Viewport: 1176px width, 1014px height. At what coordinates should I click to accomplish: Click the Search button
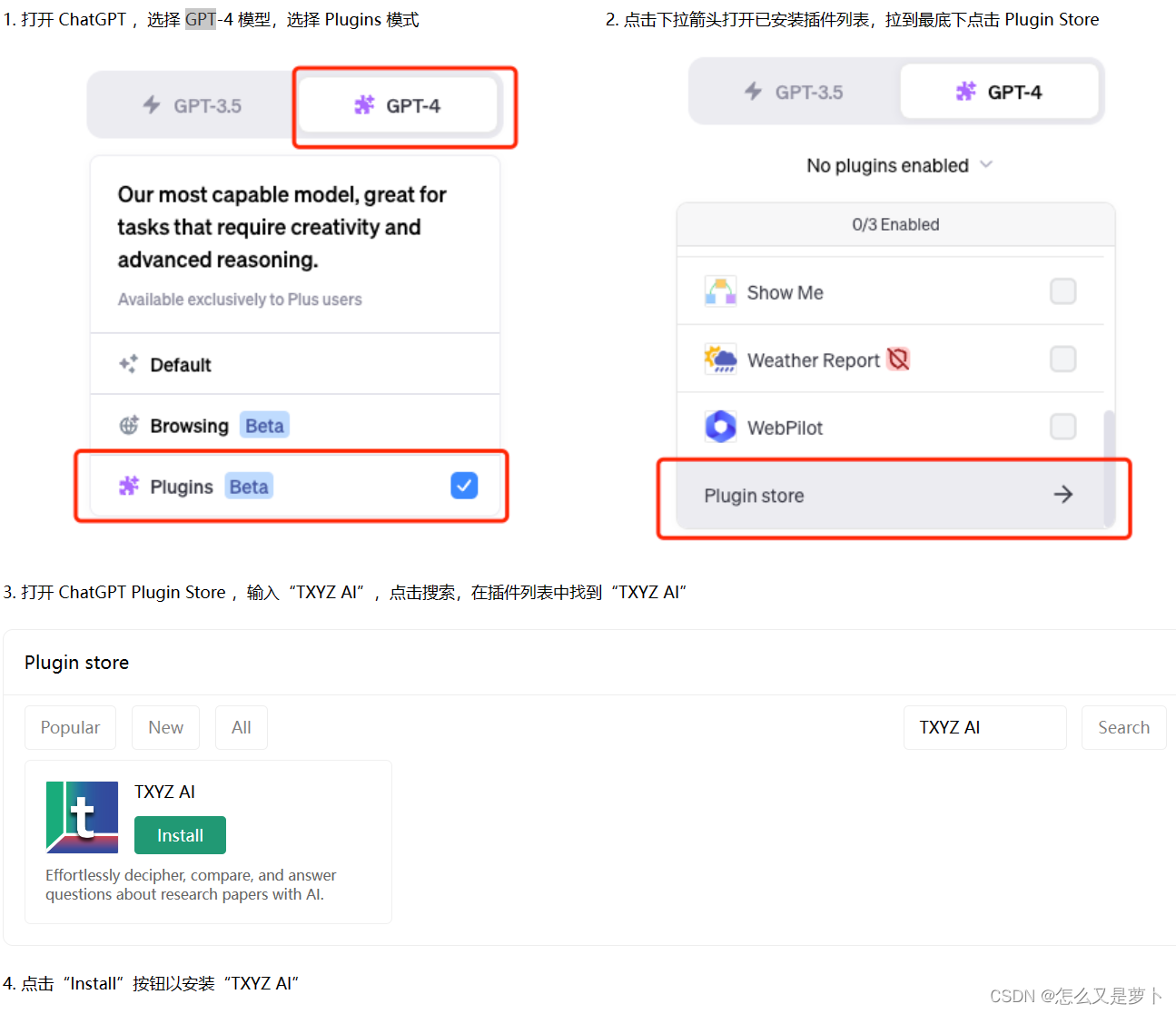(1123, 727)
